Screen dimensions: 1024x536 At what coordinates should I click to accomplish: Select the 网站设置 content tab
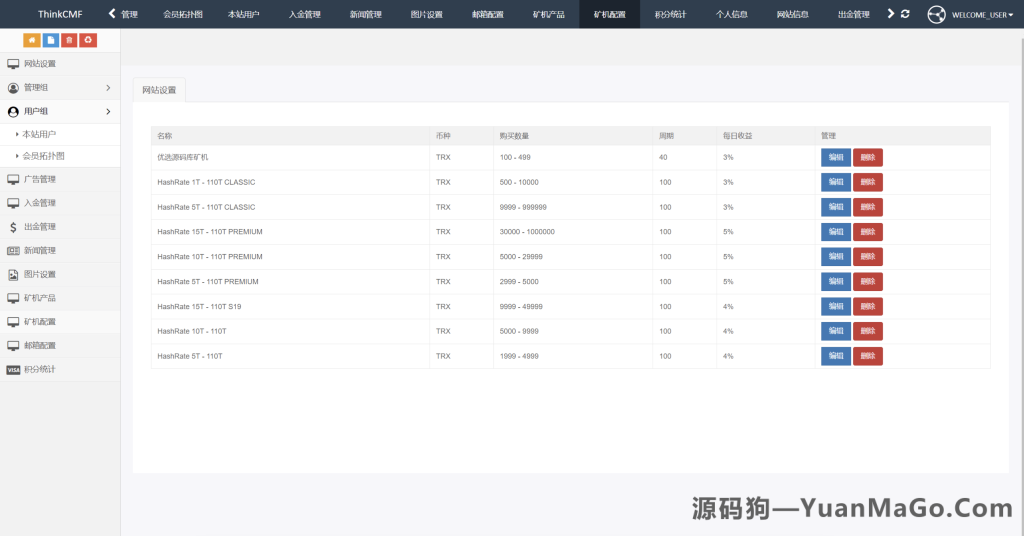[x=159, y=90]
